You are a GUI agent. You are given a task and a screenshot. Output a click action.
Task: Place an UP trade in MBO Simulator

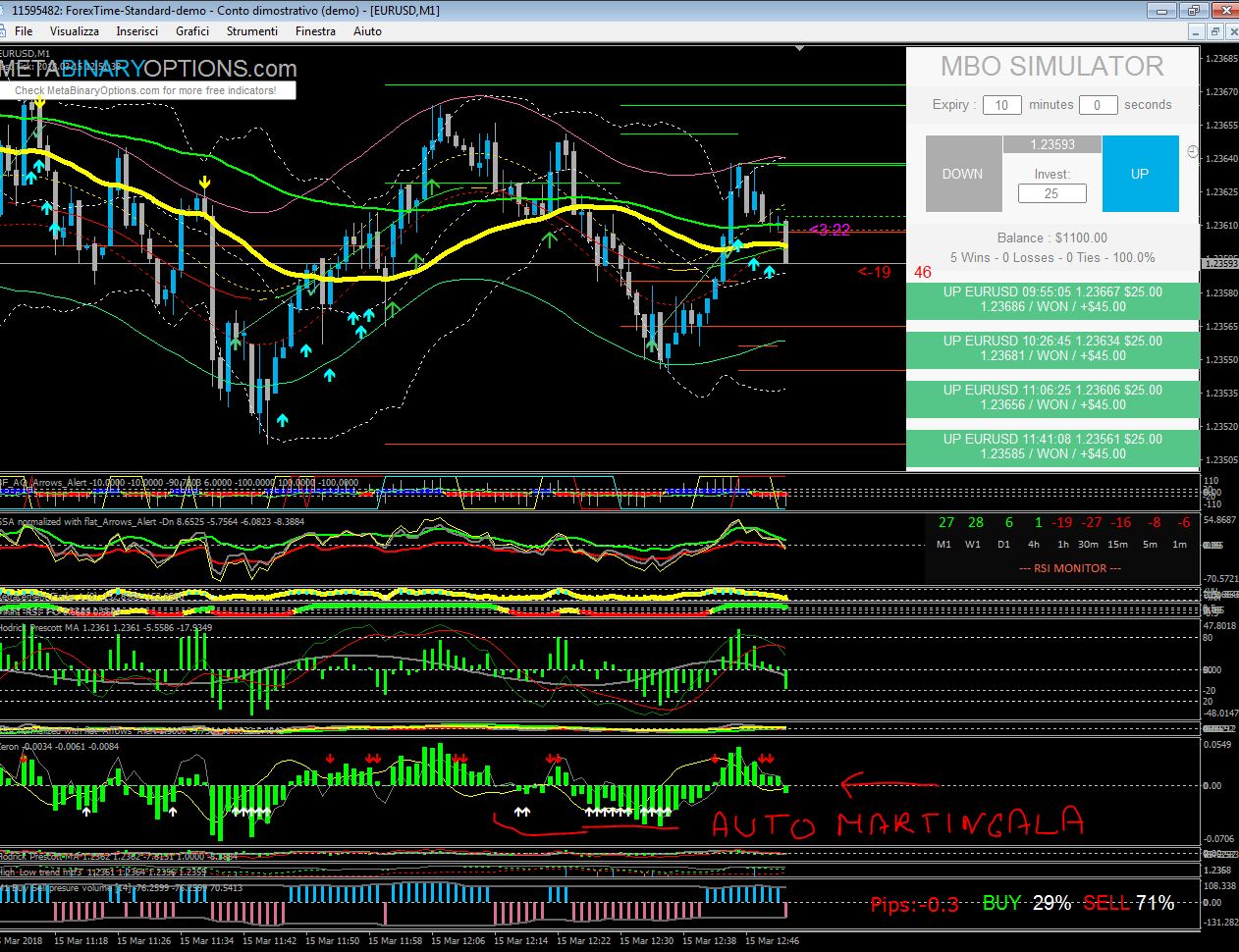[x=1140, y=174]
